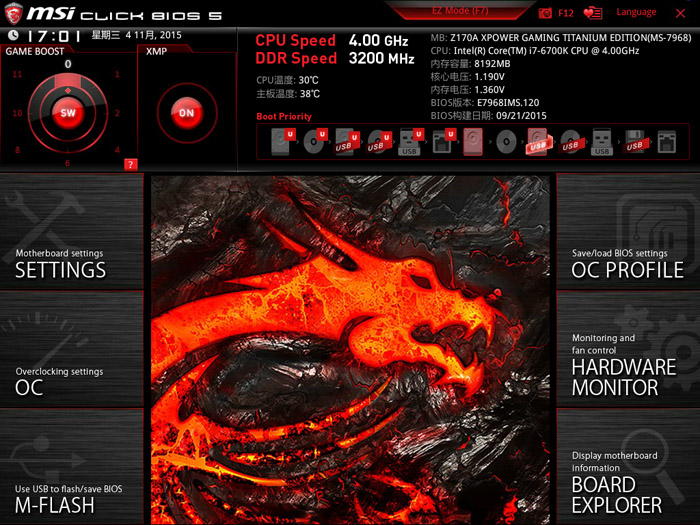
Task: Select the highlighted USB boot device icon
Action: click(x=537, y=143)
